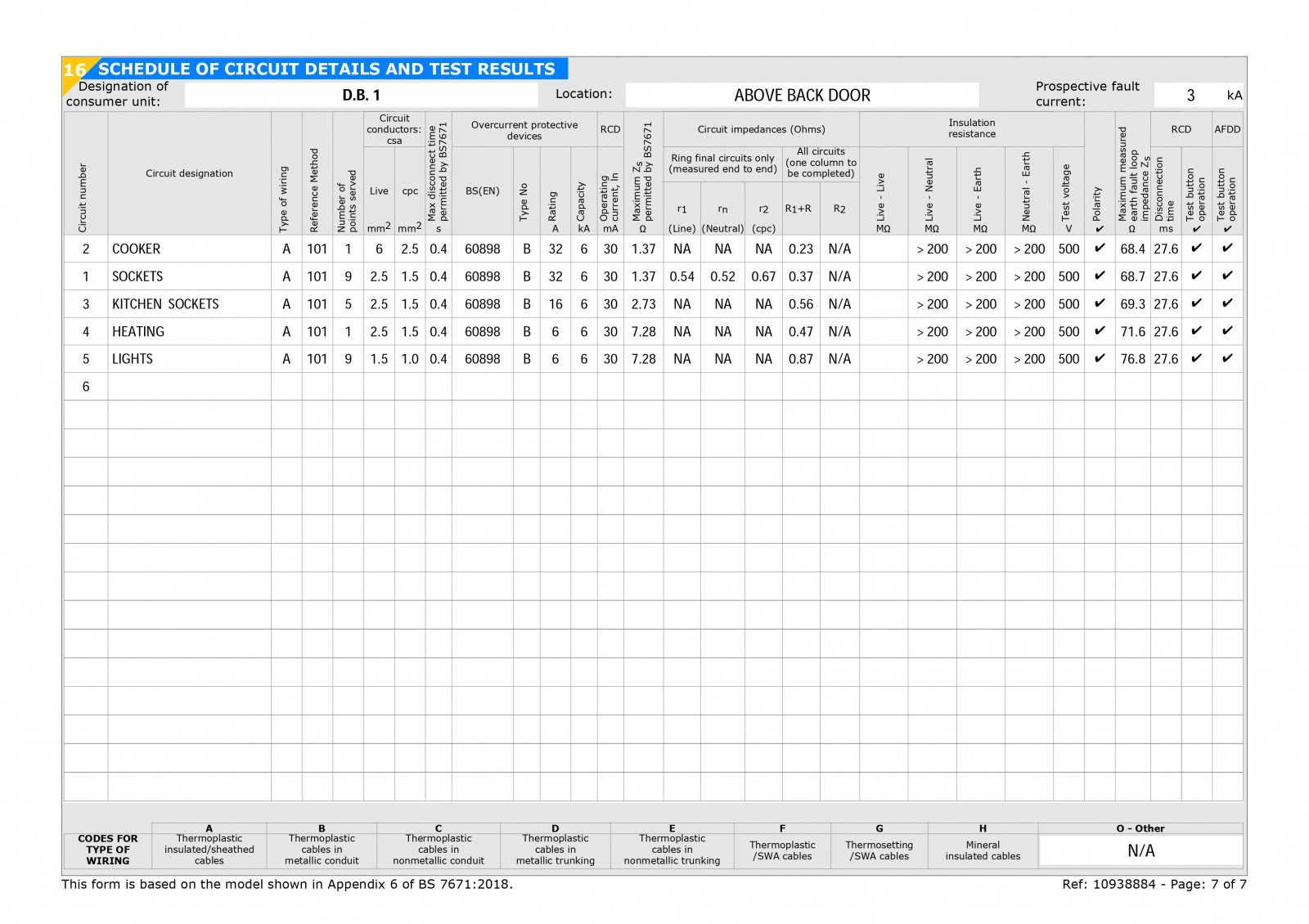Select wiring code B Thermoplastic cables in metallic conduit
This screenshot has height=924, width=1309.
click(322, 846)
